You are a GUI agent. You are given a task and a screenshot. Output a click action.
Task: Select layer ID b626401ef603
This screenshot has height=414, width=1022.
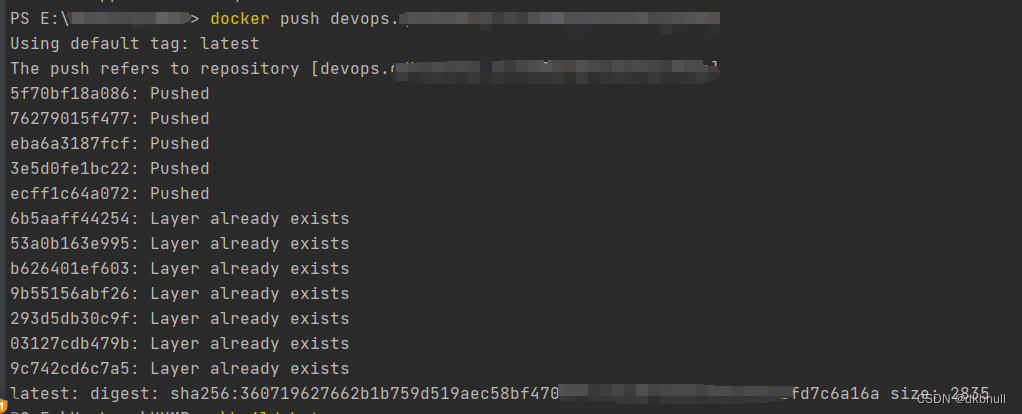(x=70, y=269)
